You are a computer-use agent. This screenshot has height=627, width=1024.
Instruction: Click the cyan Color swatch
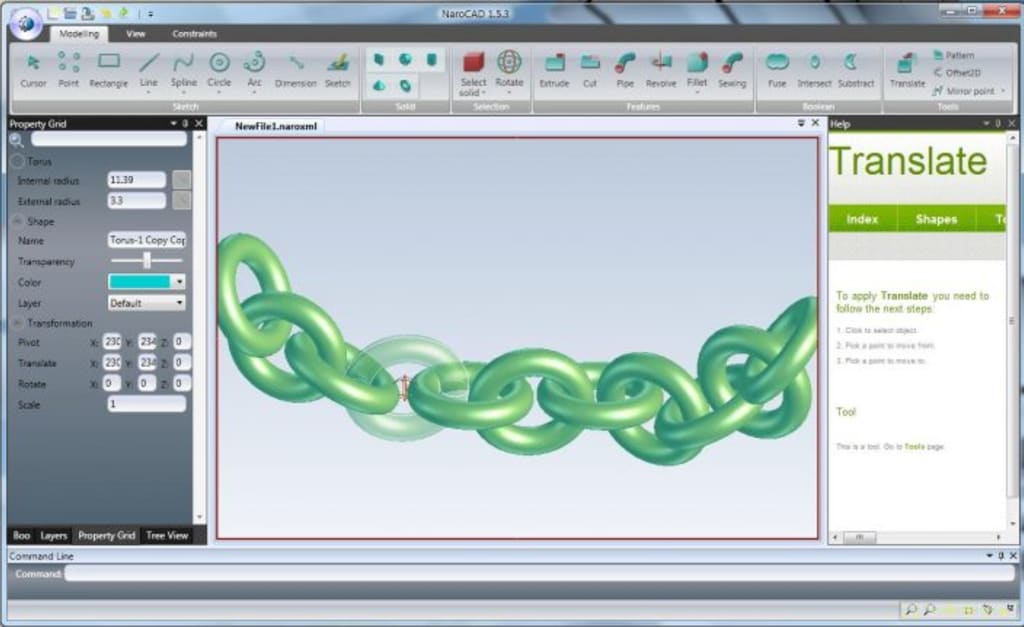[x=140, y=281]
